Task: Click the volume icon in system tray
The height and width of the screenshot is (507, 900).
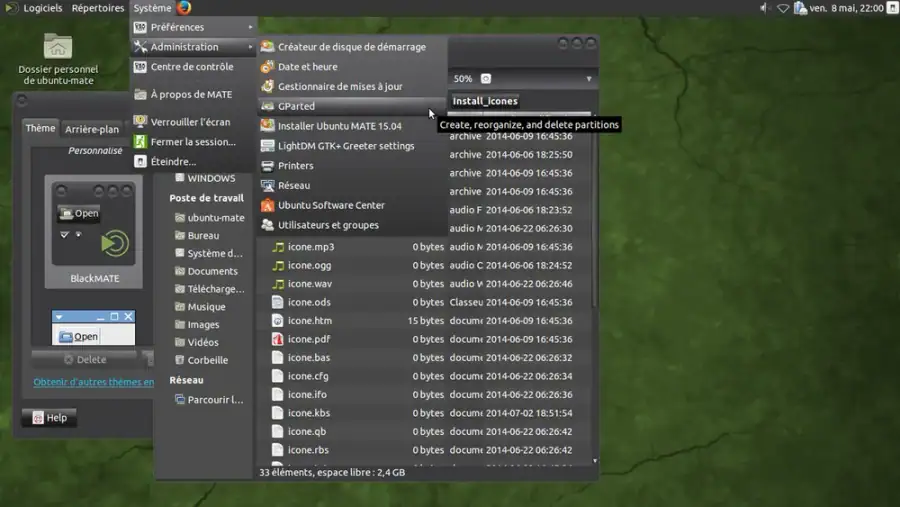Action: [763, 8]
